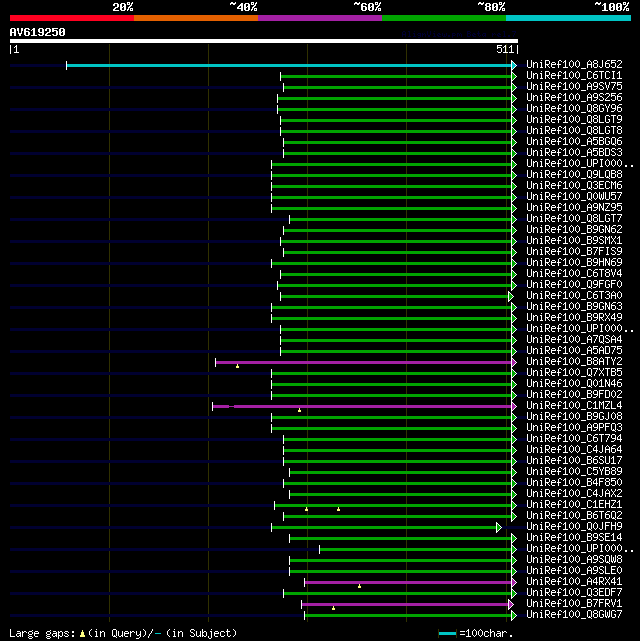
Task: Click the cyan 100char scale legend bar
Action: 447,634
